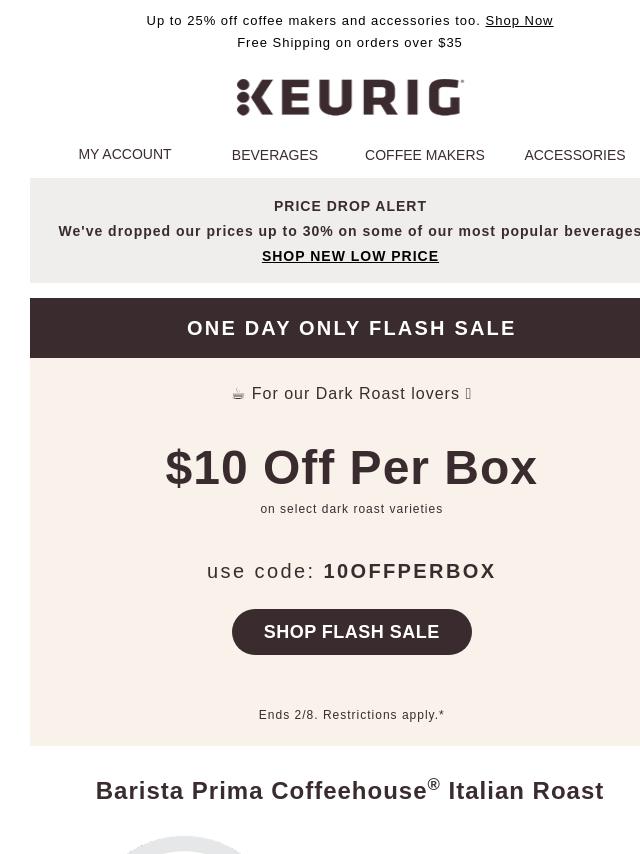Screen dimensions: 640x854
Task: Select COFFEE MAKERS in the navigation
Action: click(425, 155)
